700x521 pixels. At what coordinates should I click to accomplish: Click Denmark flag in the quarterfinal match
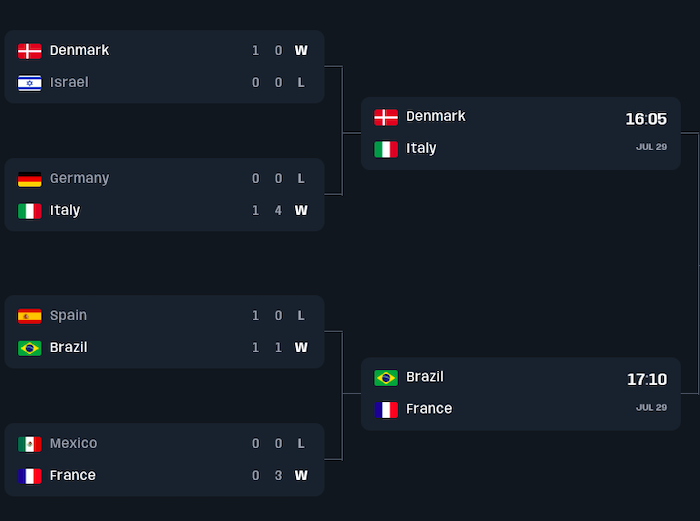click(30, 51)
